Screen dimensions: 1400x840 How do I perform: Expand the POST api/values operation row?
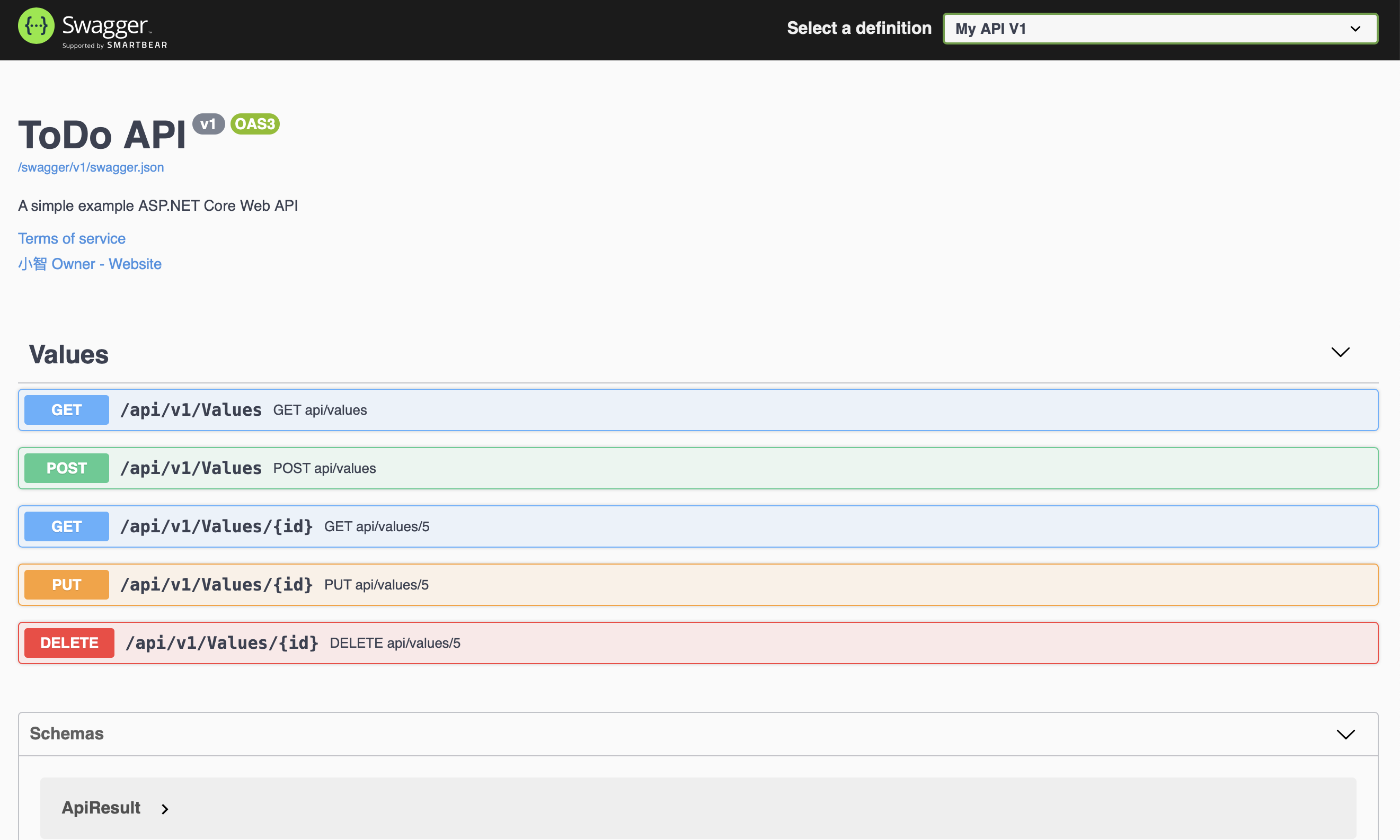click(x=793, y=469)
